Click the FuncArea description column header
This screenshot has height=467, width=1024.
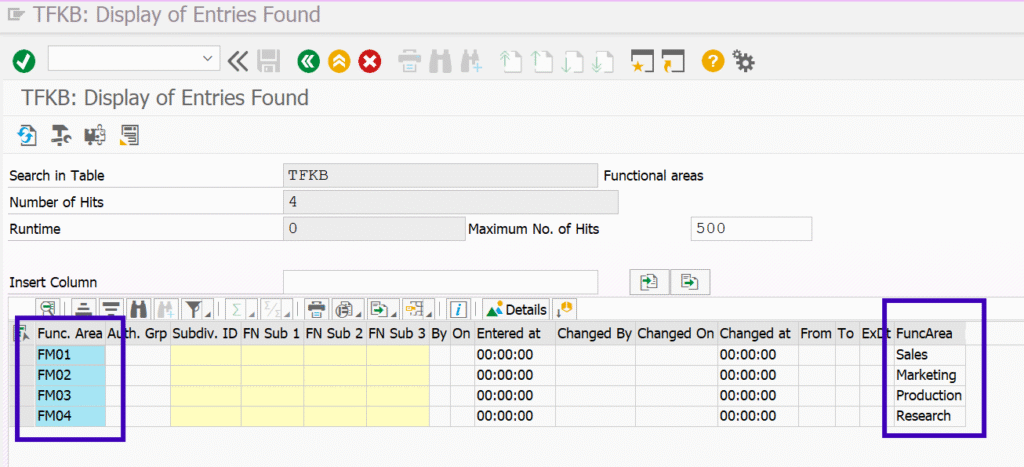930,333
